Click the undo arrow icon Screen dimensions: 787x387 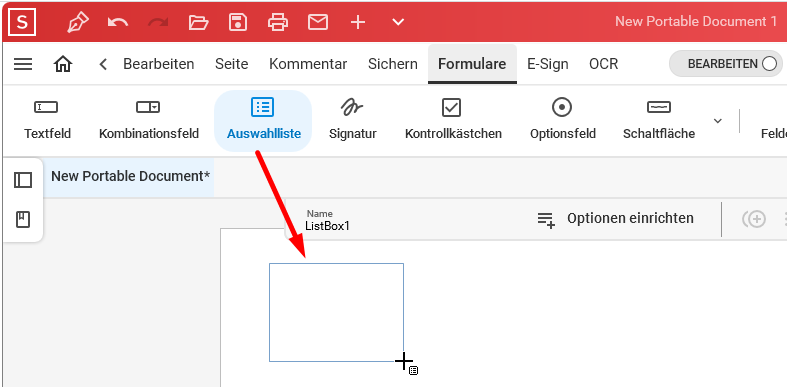coord(118,22)
